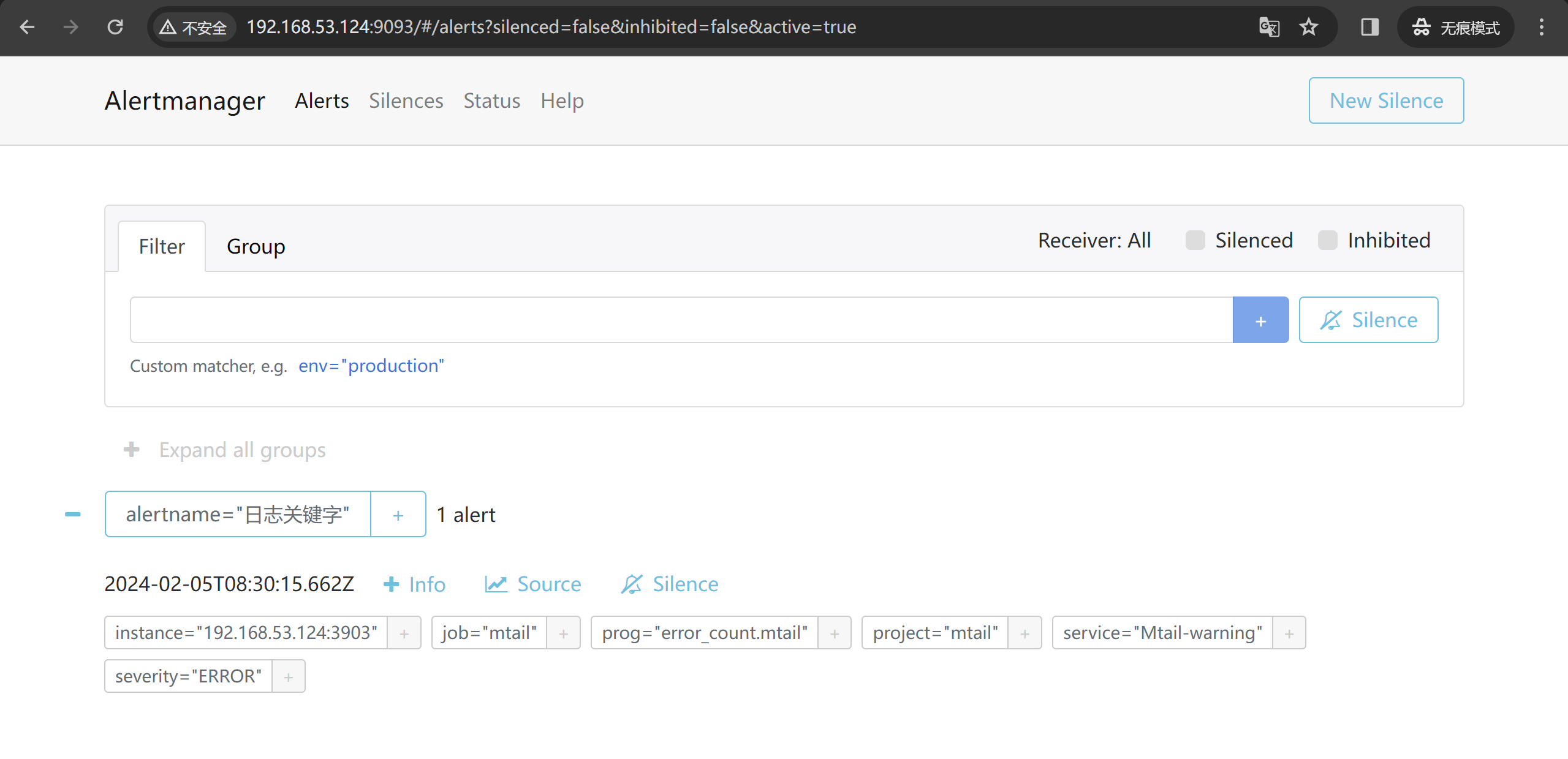Enable the Inhibited checkbox

pyautogui.click(x=1327, y=240)
